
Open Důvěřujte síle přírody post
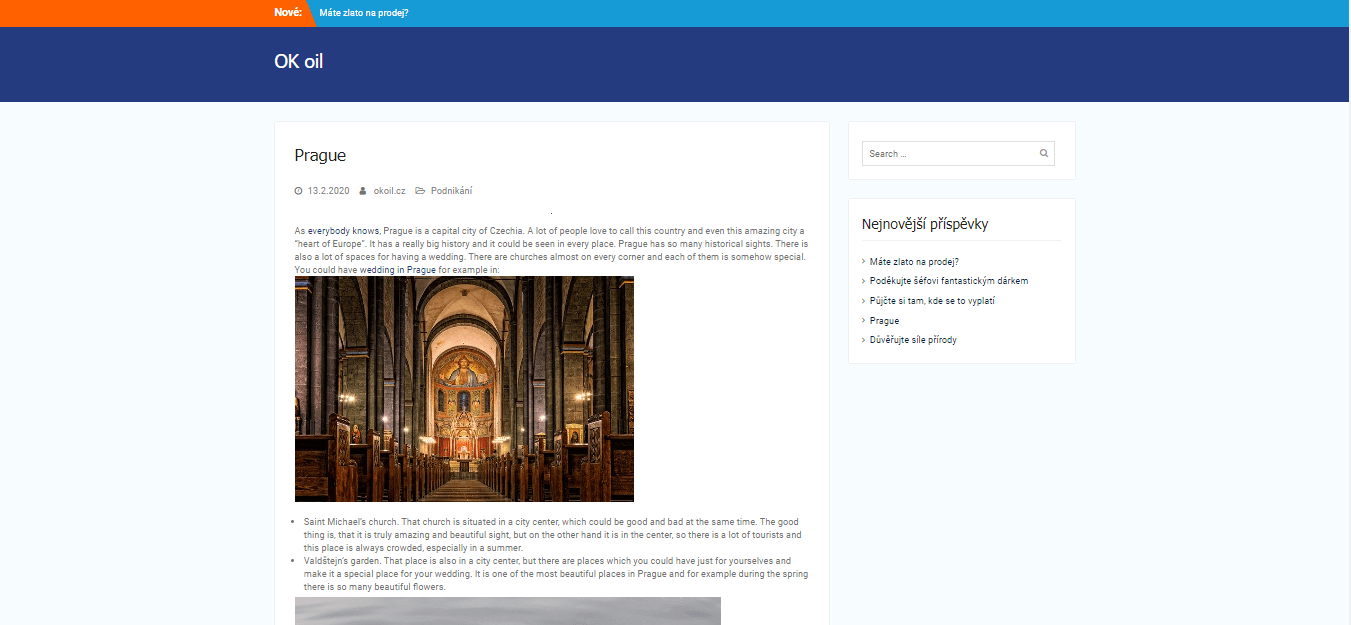click(913, 340)
